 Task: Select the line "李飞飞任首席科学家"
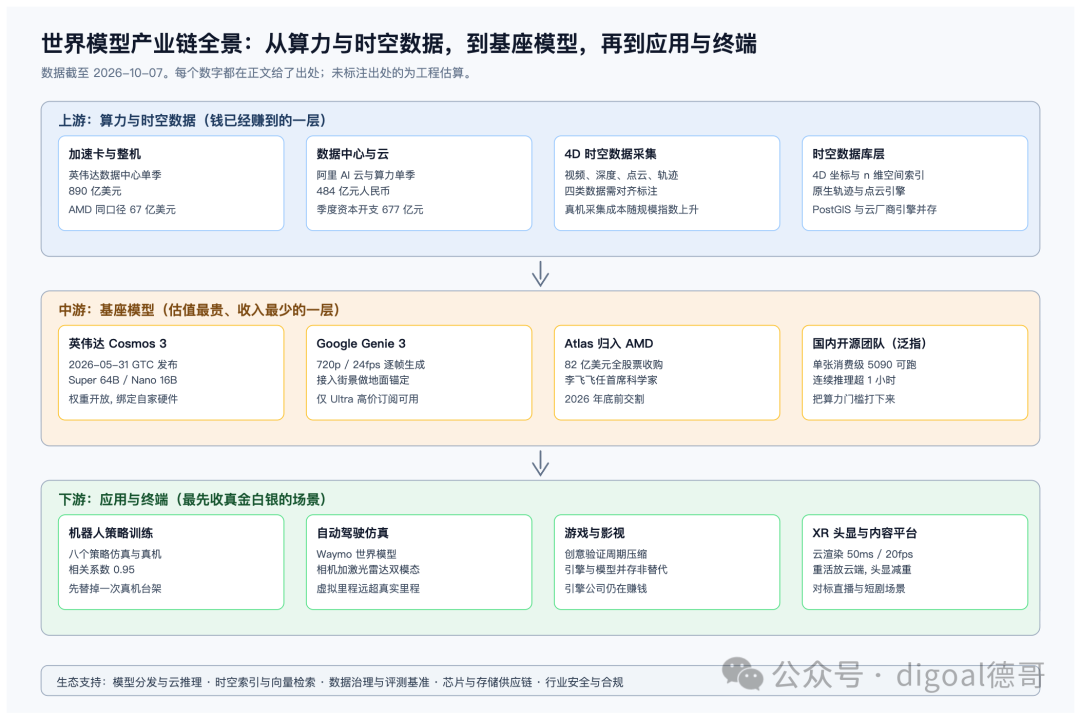tap(611, 380)
